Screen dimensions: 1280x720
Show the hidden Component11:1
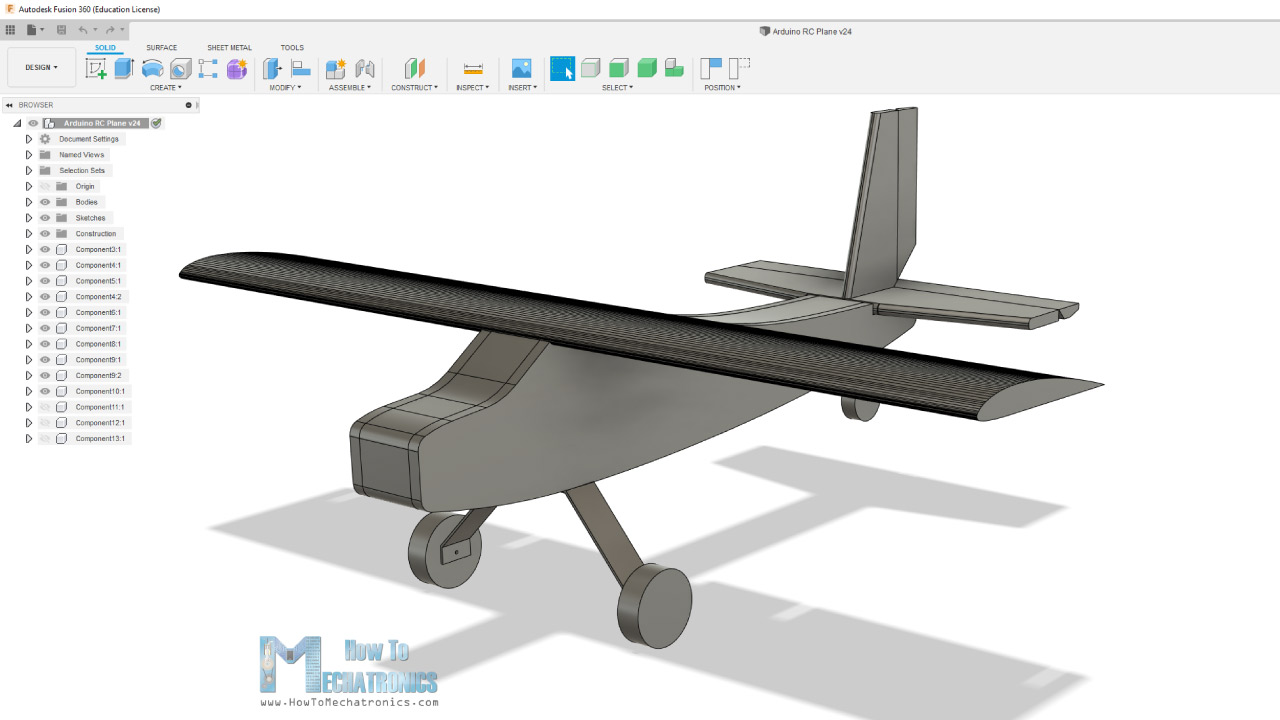(x=45, y=407)
